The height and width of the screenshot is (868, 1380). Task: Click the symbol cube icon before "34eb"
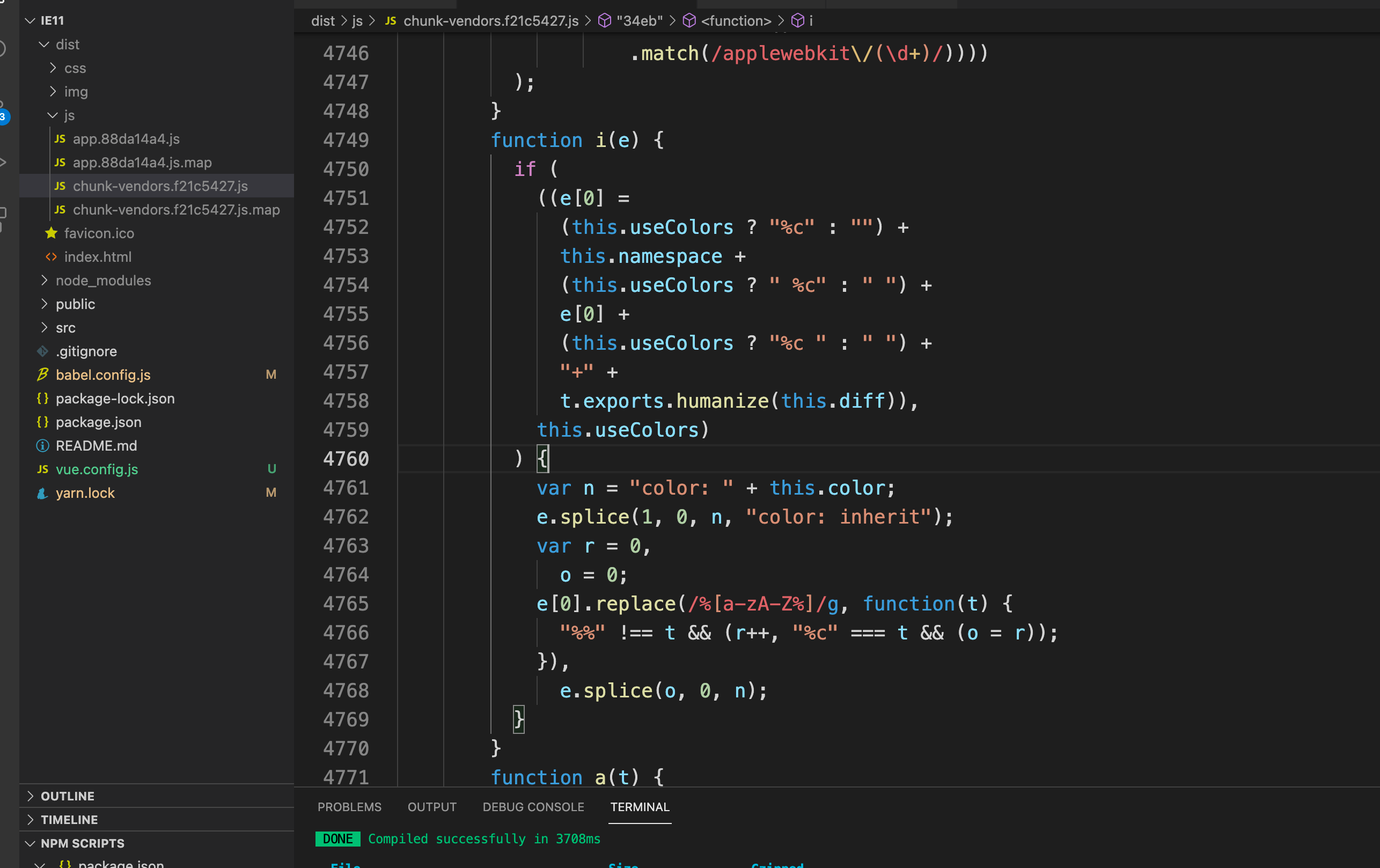[604, 20]
